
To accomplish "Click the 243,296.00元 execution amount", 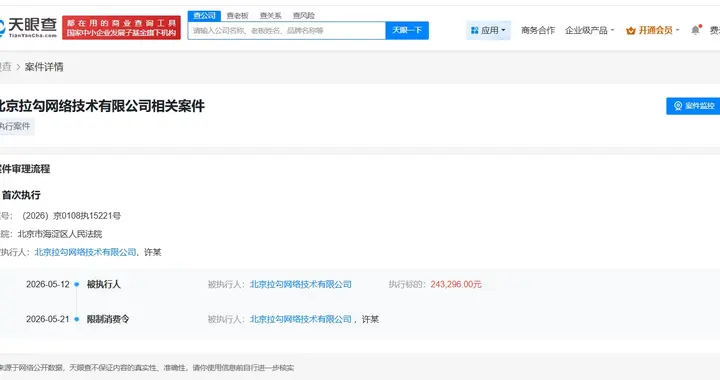I will coord(456,285).
